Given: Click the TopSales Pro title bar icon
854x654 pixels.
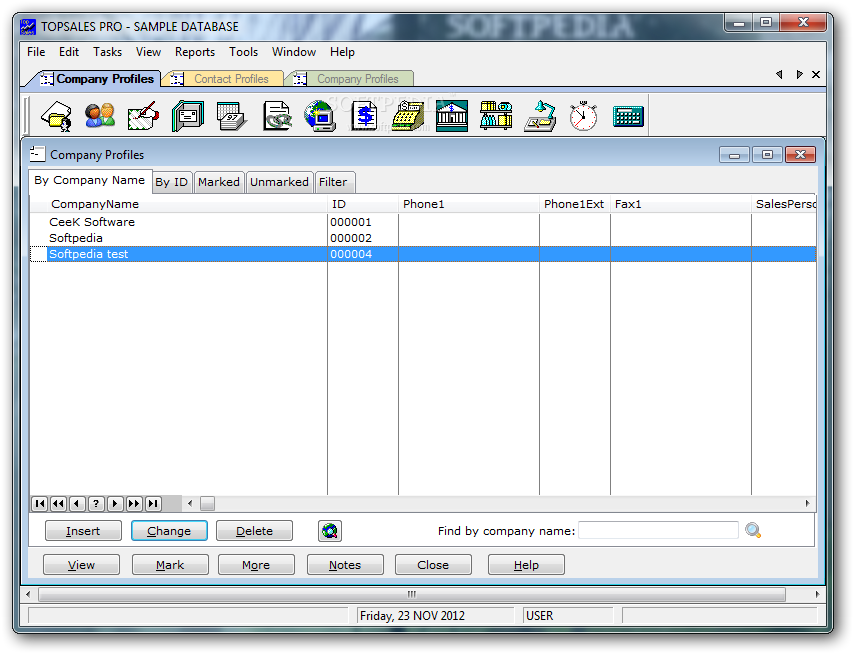Looking at the screenshot, I should point(28,27).
